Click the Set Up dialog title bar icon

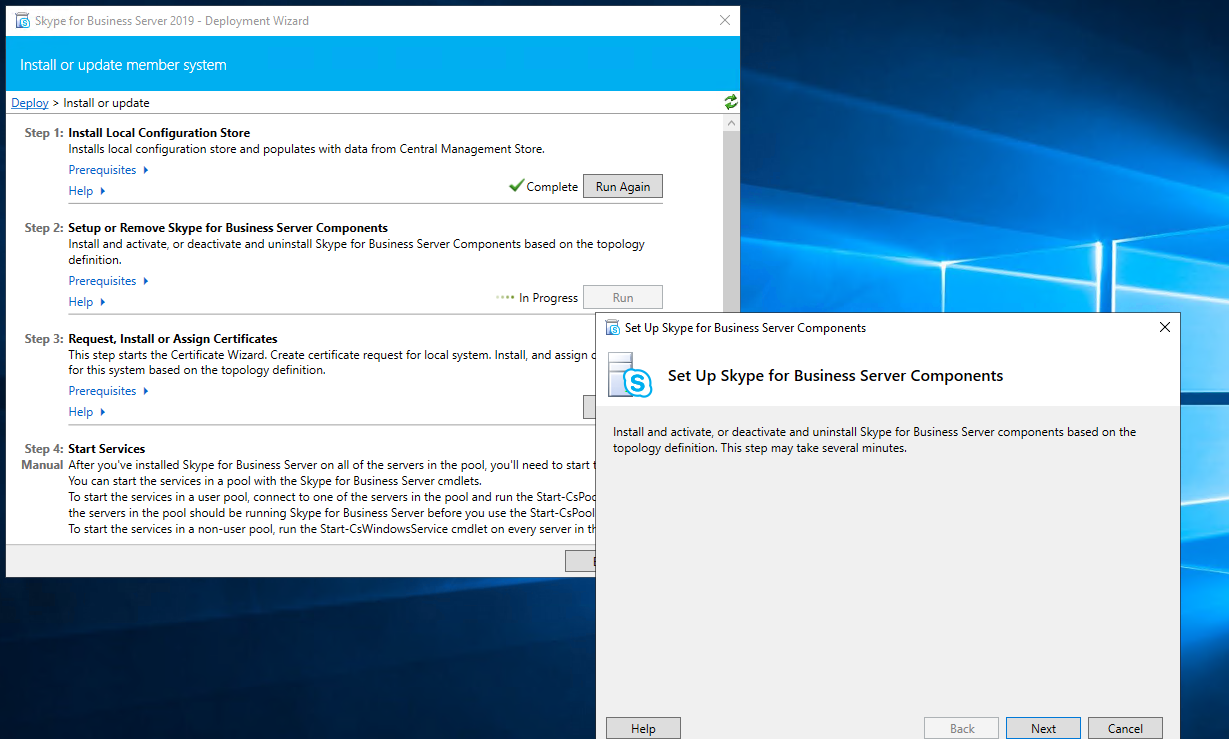[x=613, y=328]
